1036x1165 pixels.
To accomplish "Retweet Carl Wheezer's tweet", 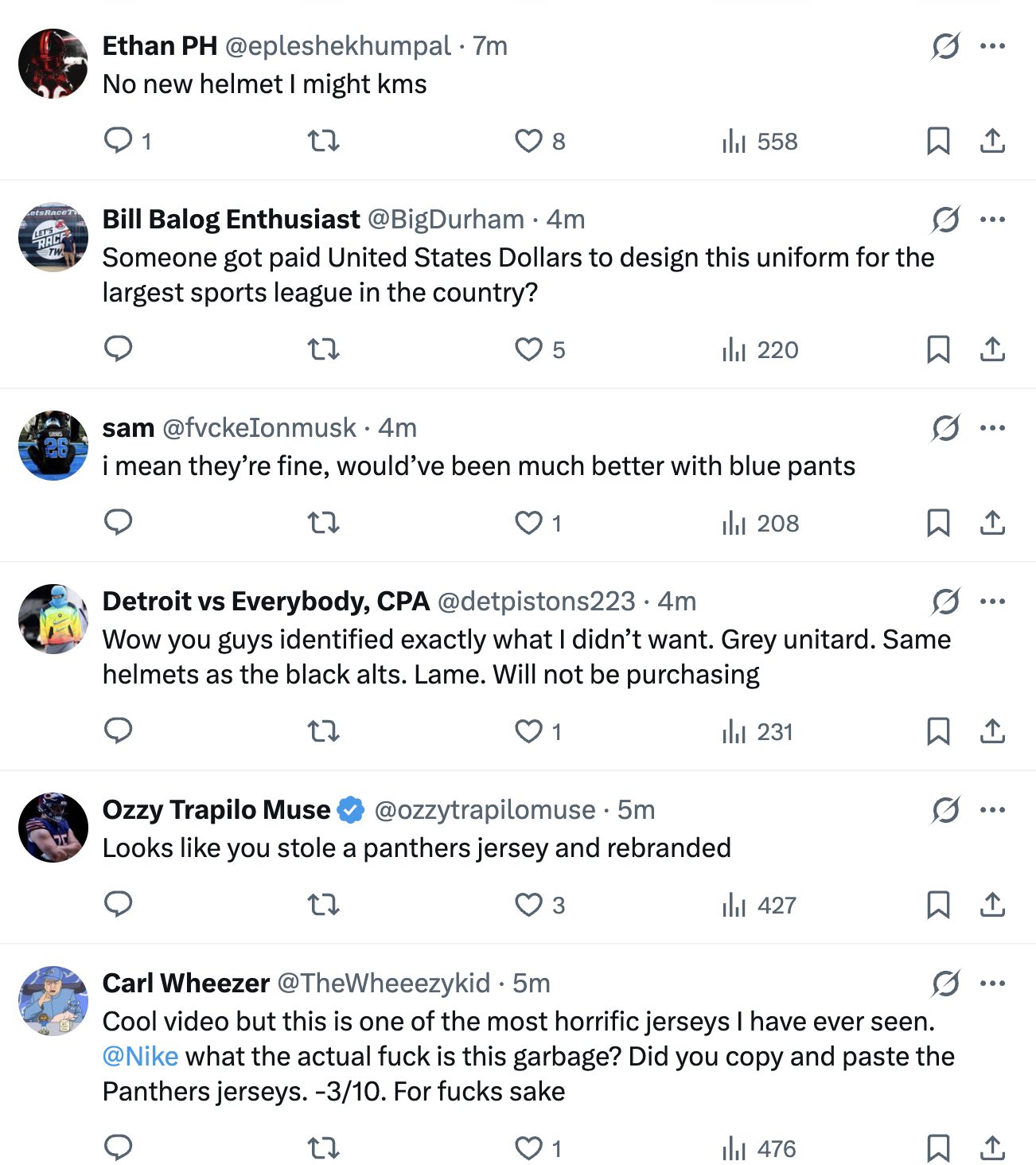I will (x=324, y=1148).
